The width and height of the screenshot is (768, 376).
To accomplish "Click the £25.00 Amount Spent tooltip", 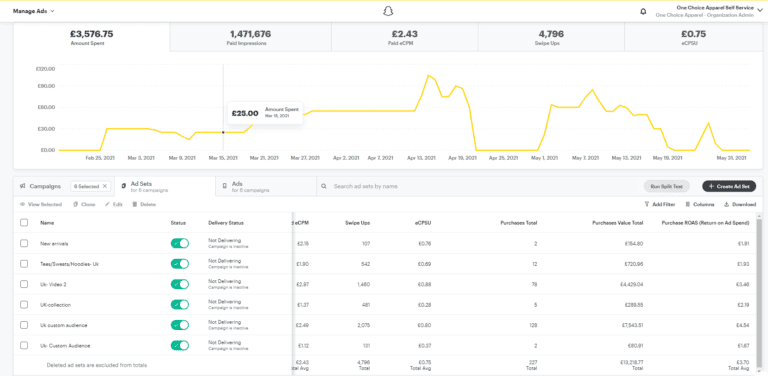I will [265, 113].
